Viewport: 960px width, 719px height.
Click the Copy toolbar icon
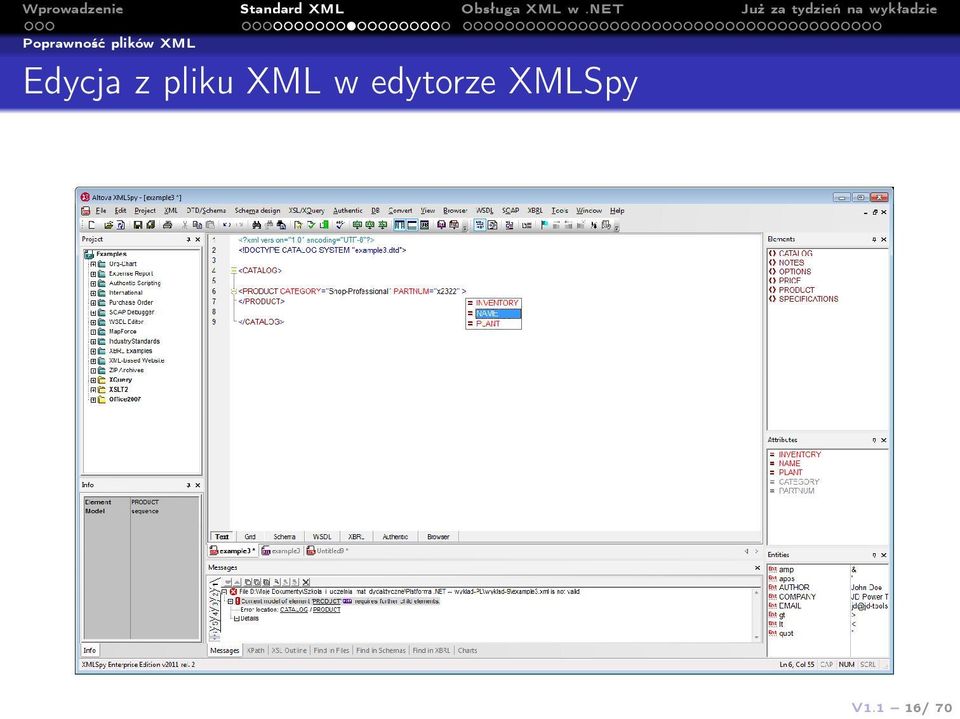(197, 225)
